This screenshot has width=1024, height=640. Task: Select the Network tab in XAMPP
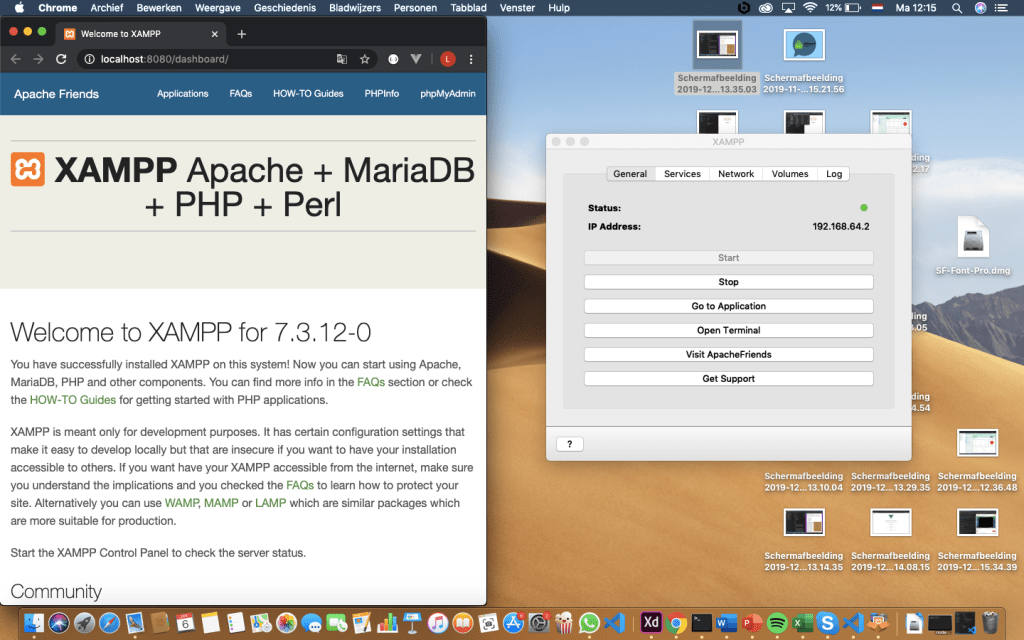coord(736,174)
